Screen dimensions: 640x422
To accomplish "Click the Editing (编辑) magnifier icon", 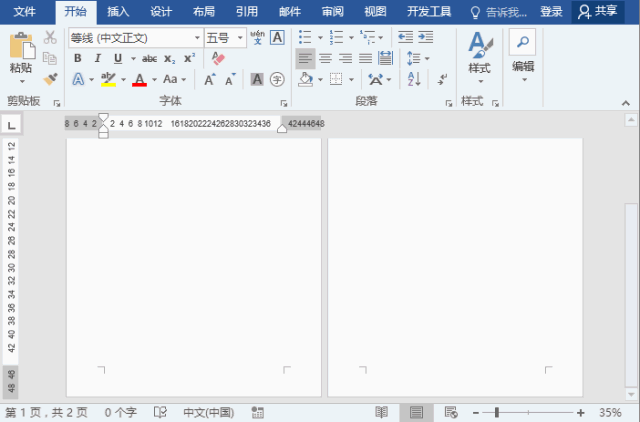I will 522,42.
